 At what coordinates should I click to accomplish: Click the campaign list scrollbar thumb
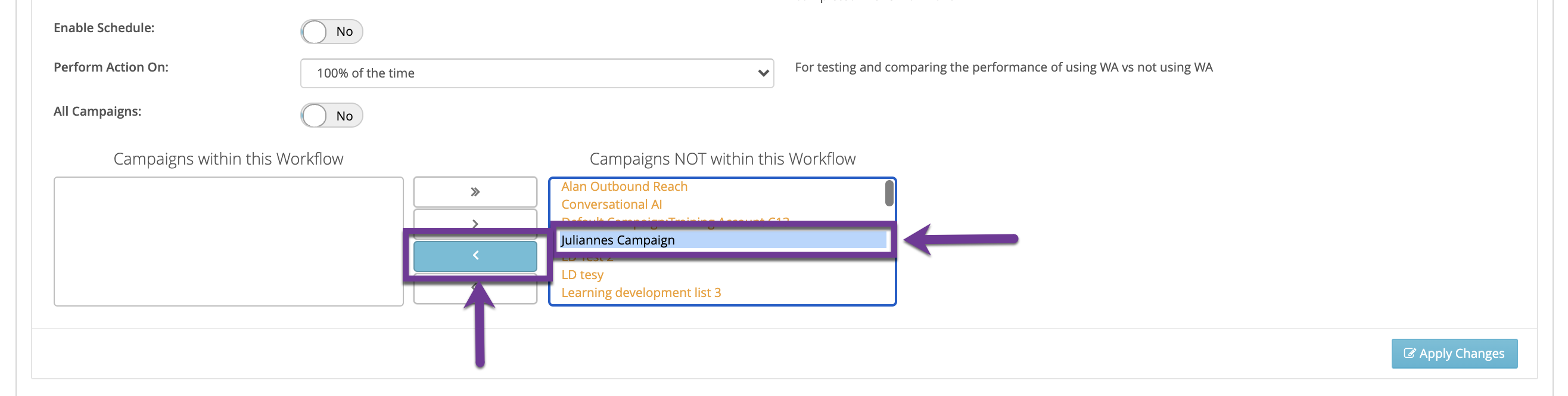(x=889, y=194)
